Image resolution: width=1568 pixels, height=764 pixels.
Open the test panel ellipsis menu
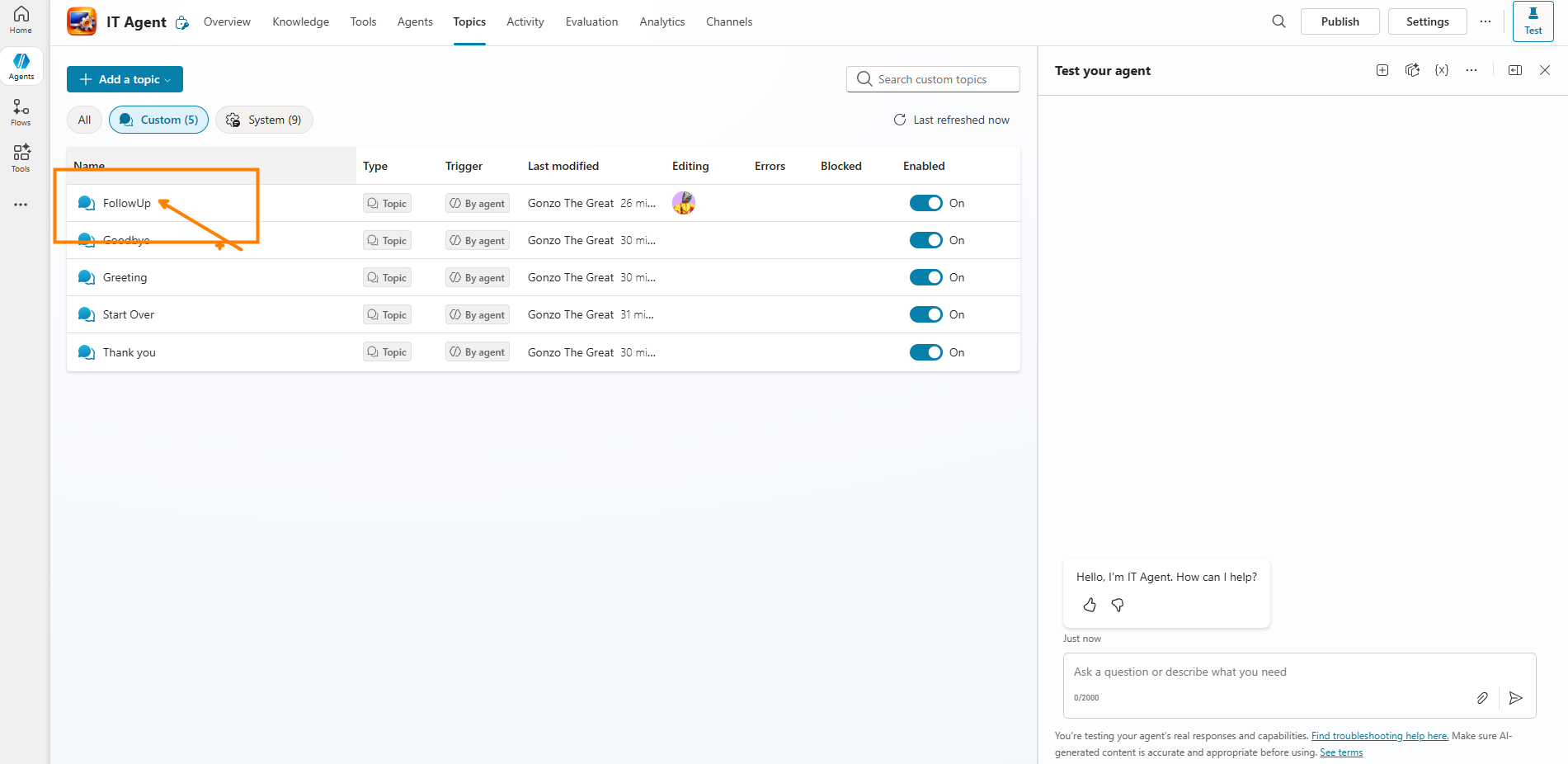coord(1471,70)
